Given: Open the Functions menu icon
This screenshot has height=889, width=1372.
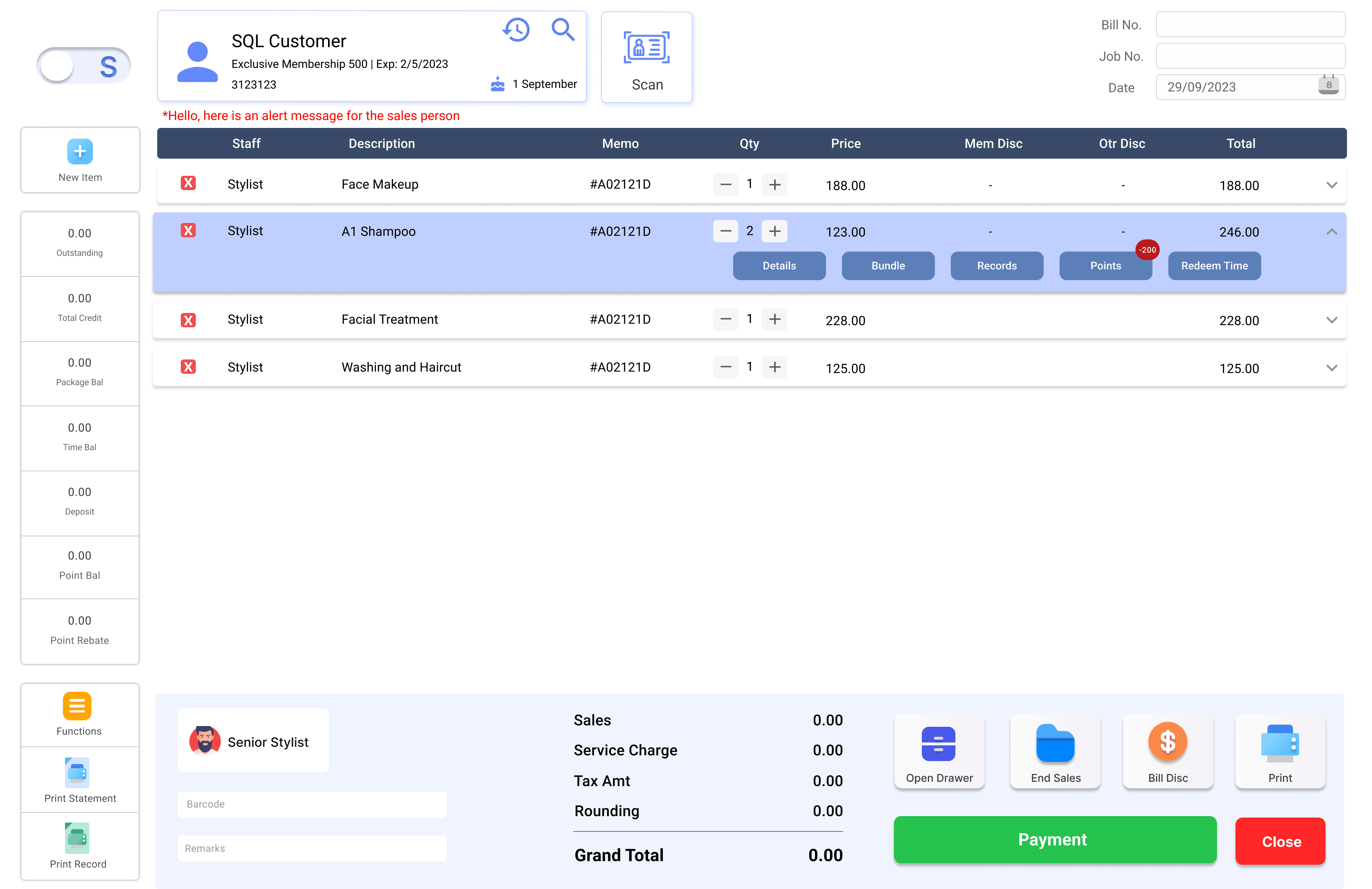Looking at the screenshot, I should [77, 706].
